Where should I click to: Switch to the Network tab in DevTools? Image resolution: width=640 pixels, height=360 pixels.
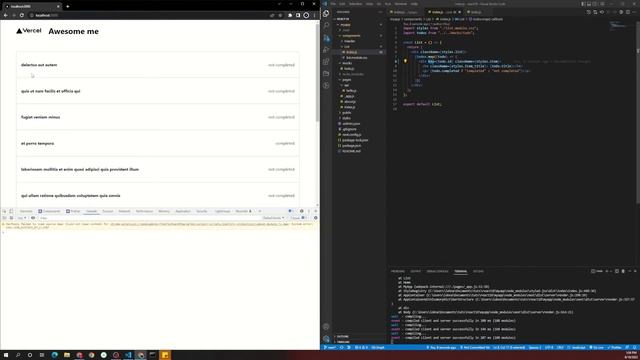tap(124, 211)
